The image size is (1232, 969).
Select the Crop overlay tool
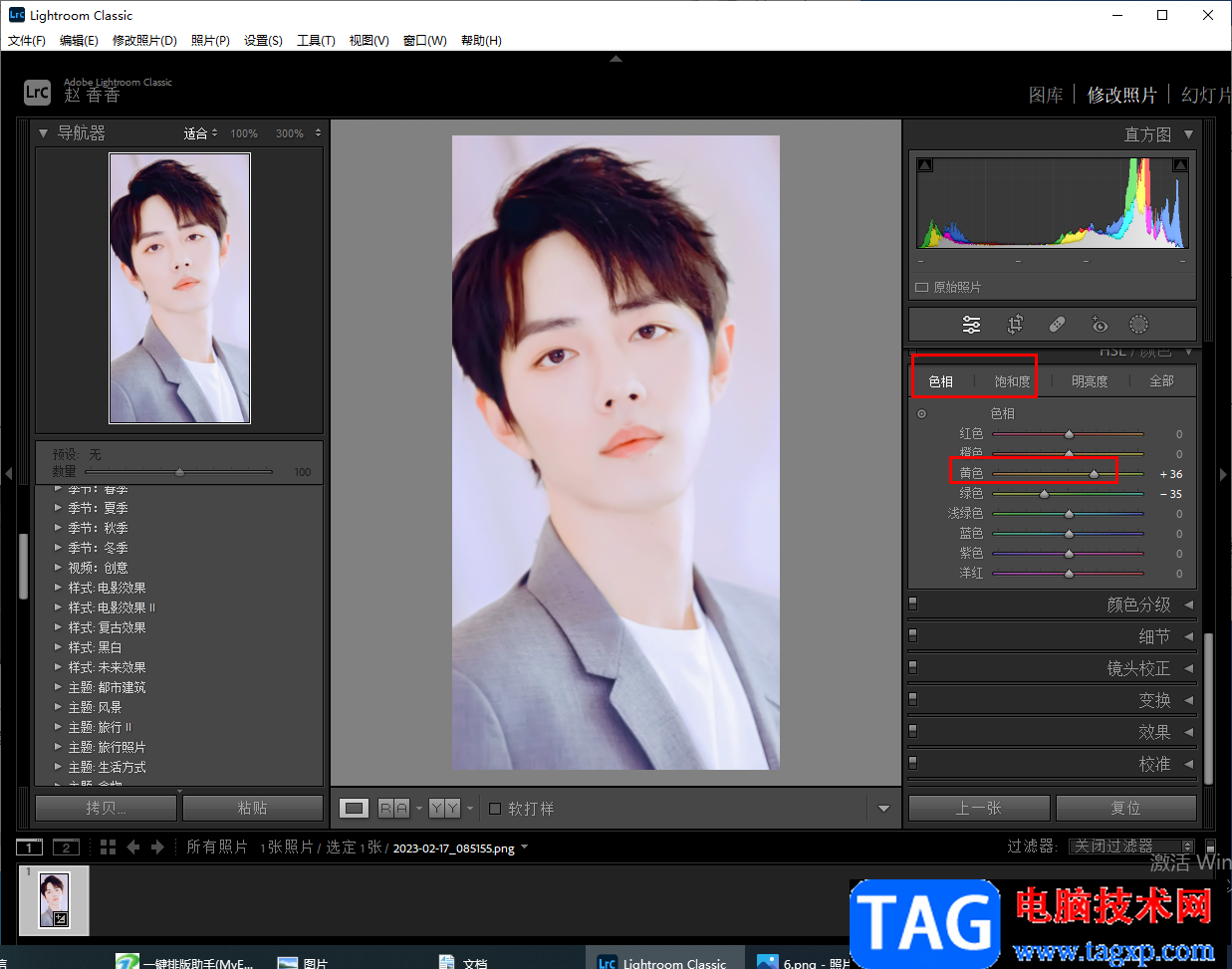[1015, 325]
